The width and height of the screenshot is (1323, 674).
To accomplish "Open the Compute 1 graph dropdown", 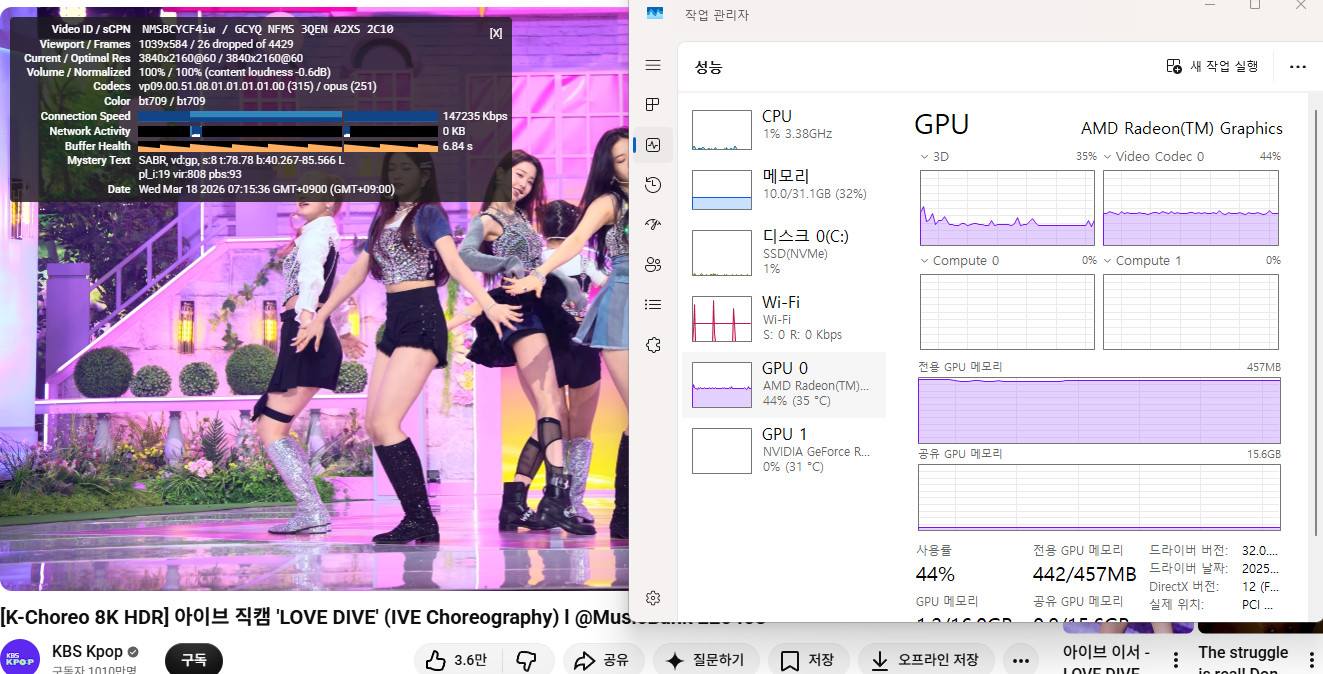I will [1108, 261].
